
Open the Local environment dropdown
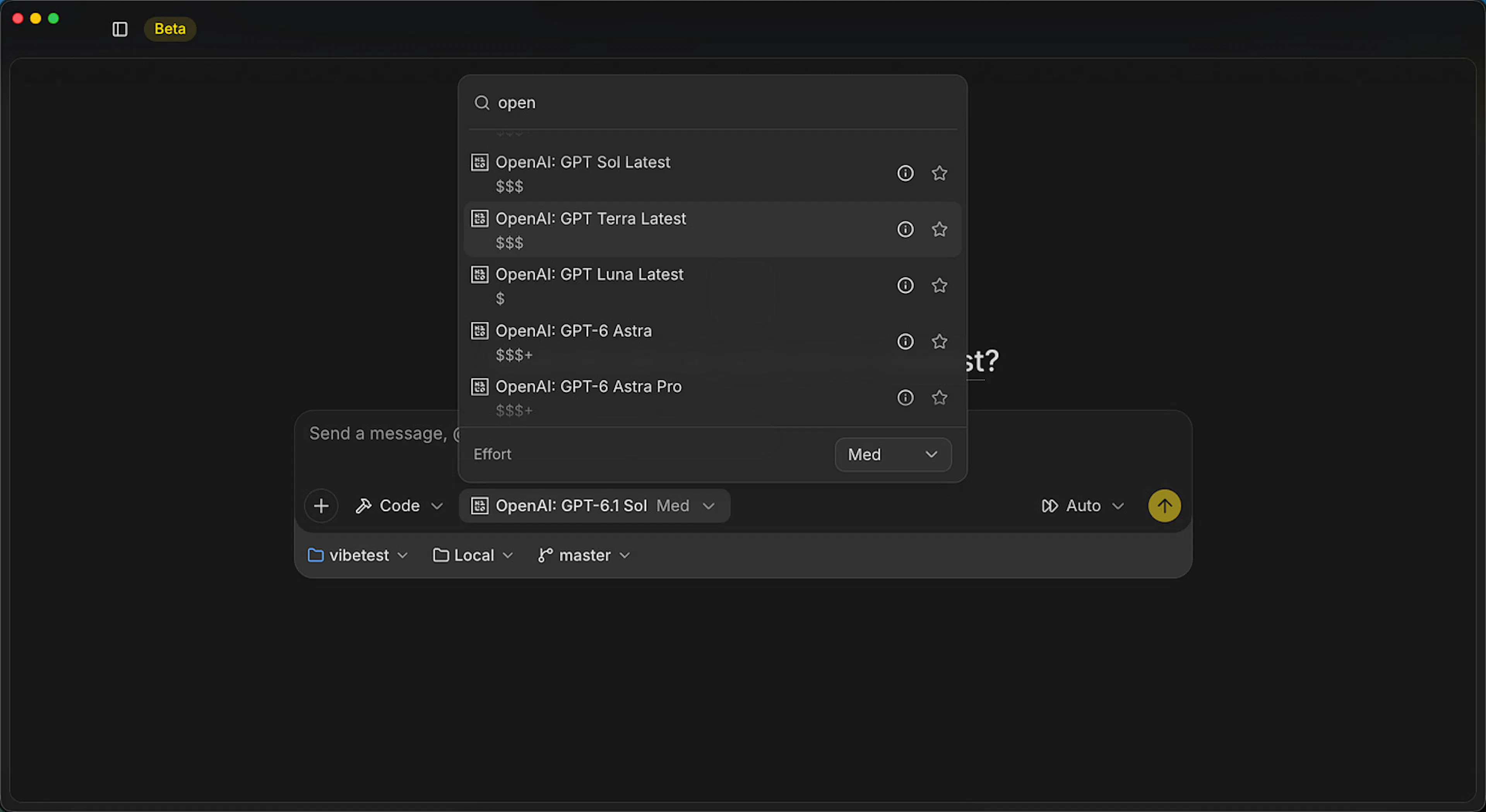tap(473, 555)
